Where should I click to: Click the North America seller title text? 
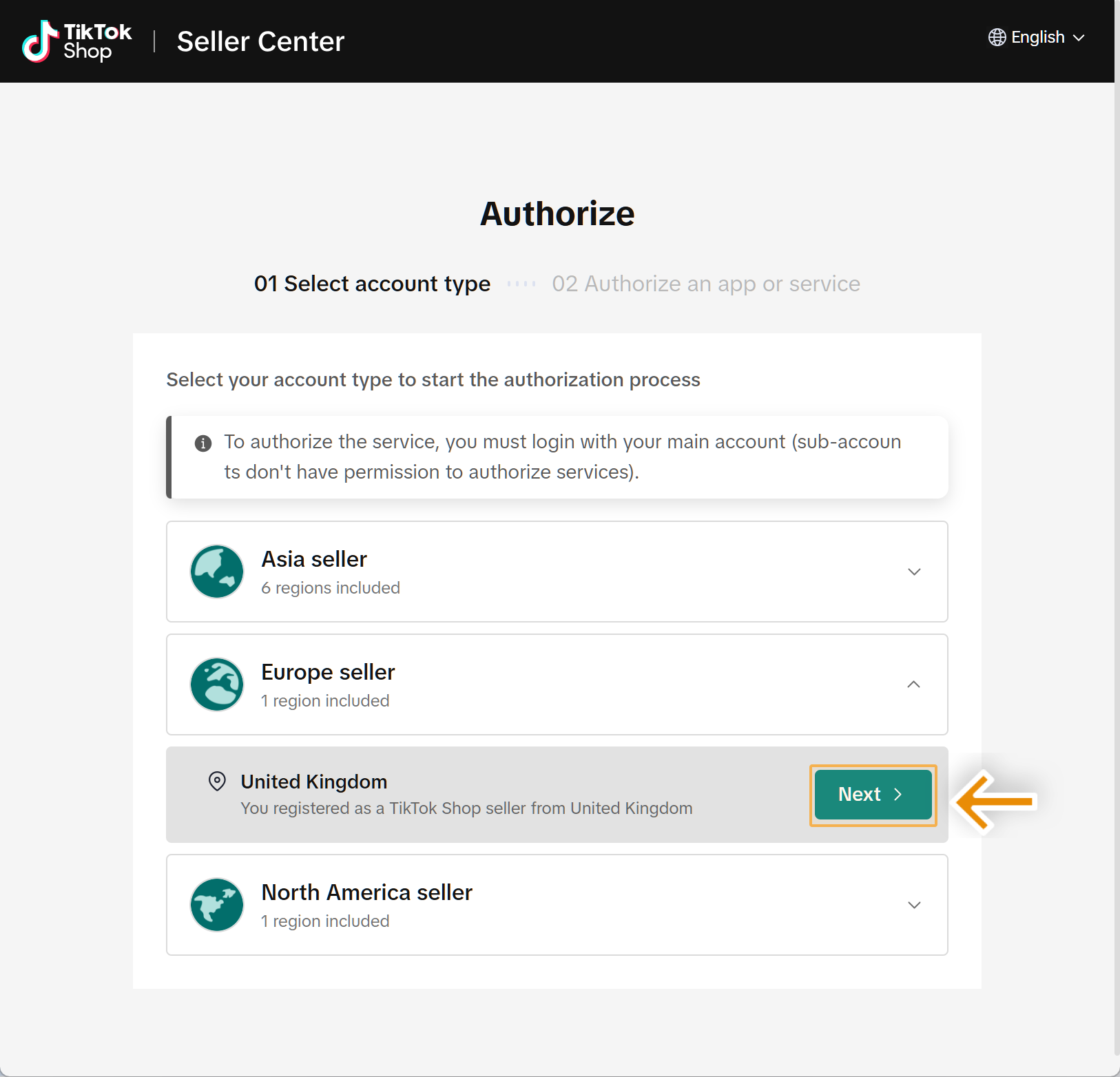366,892
